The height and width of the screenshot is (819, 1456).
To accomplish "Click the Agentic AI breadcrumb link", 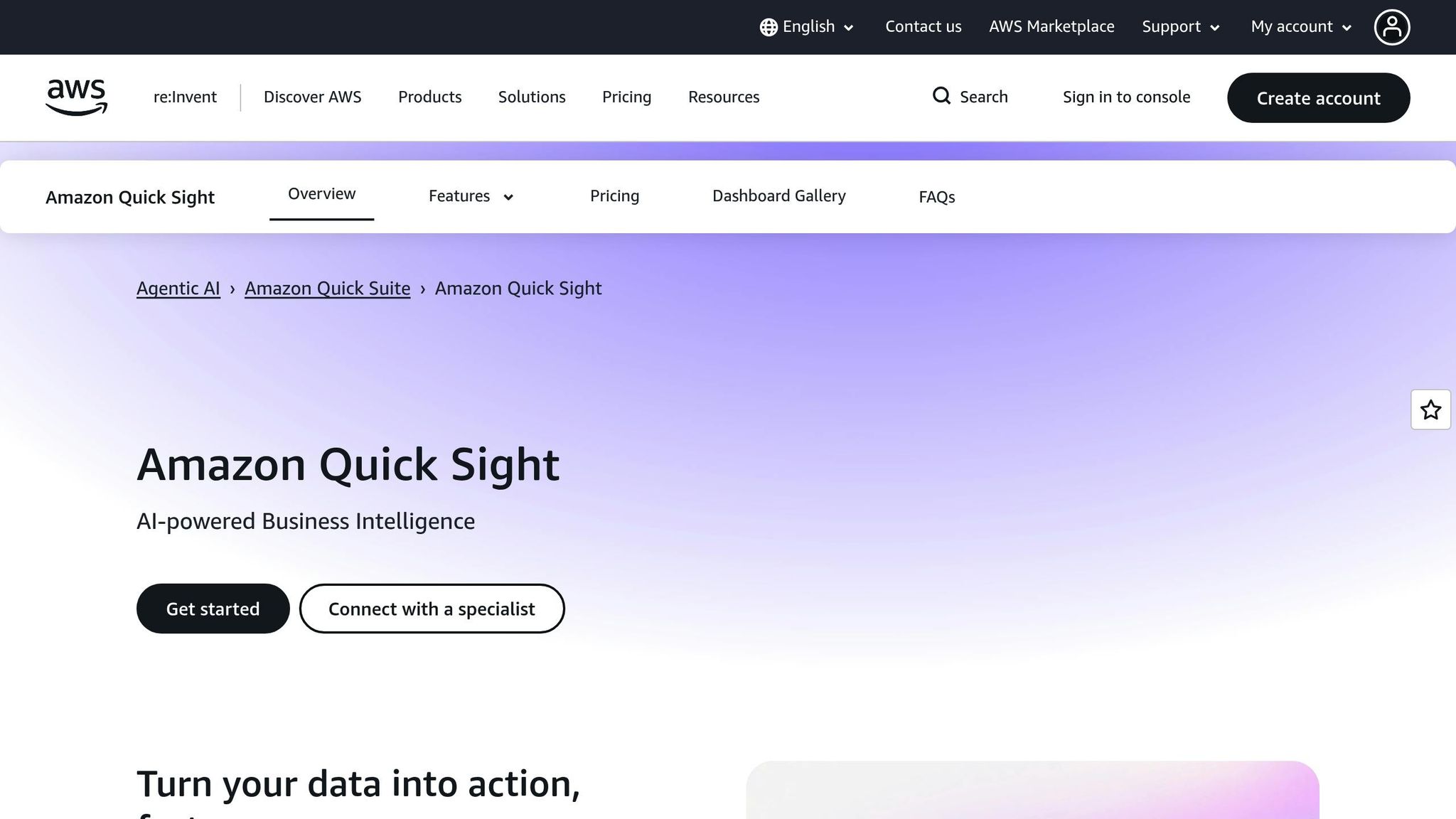I will [x=178, y=288].
